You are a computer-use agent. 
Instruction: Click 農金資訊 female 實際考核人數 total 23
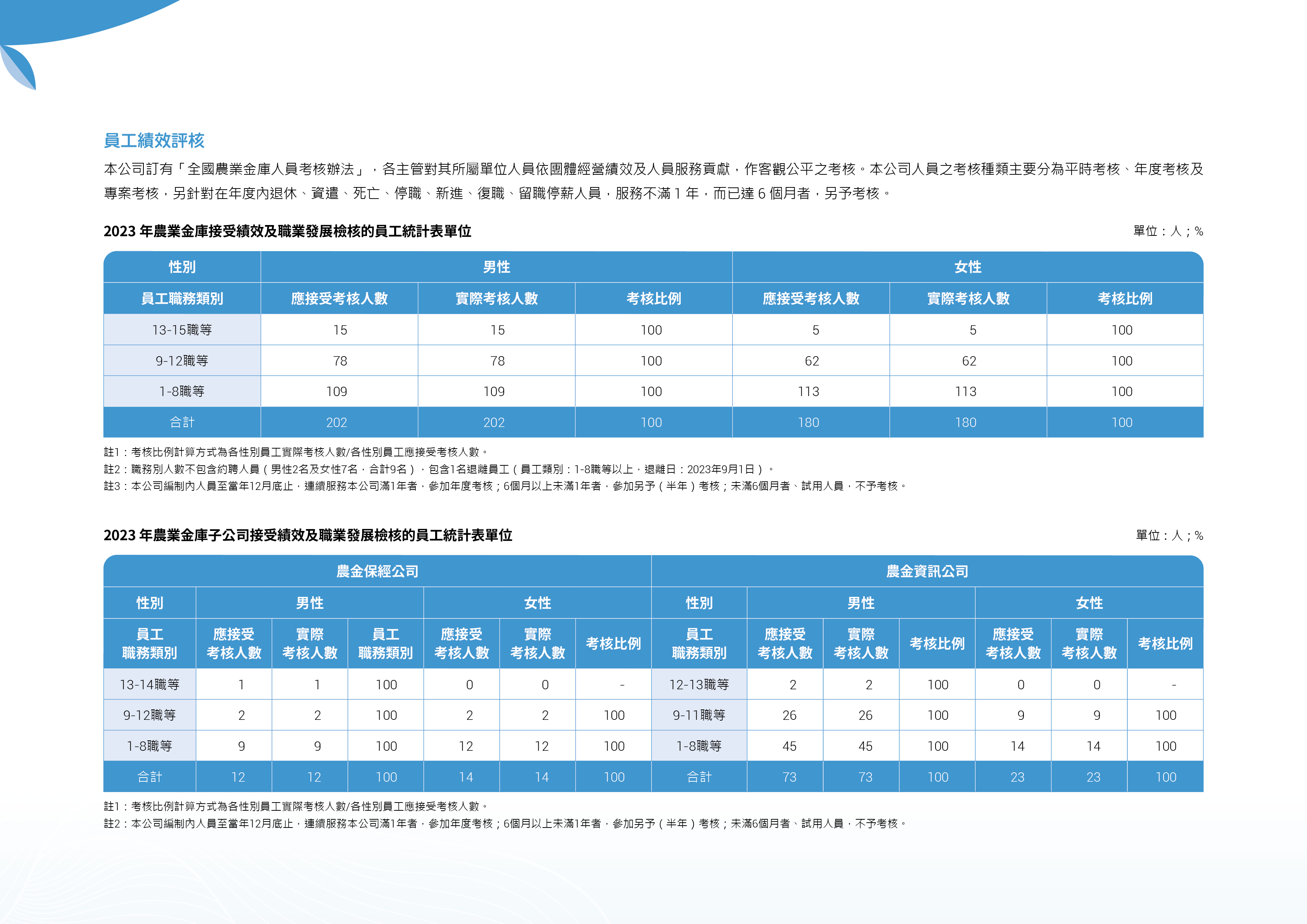coord(1093,777)
